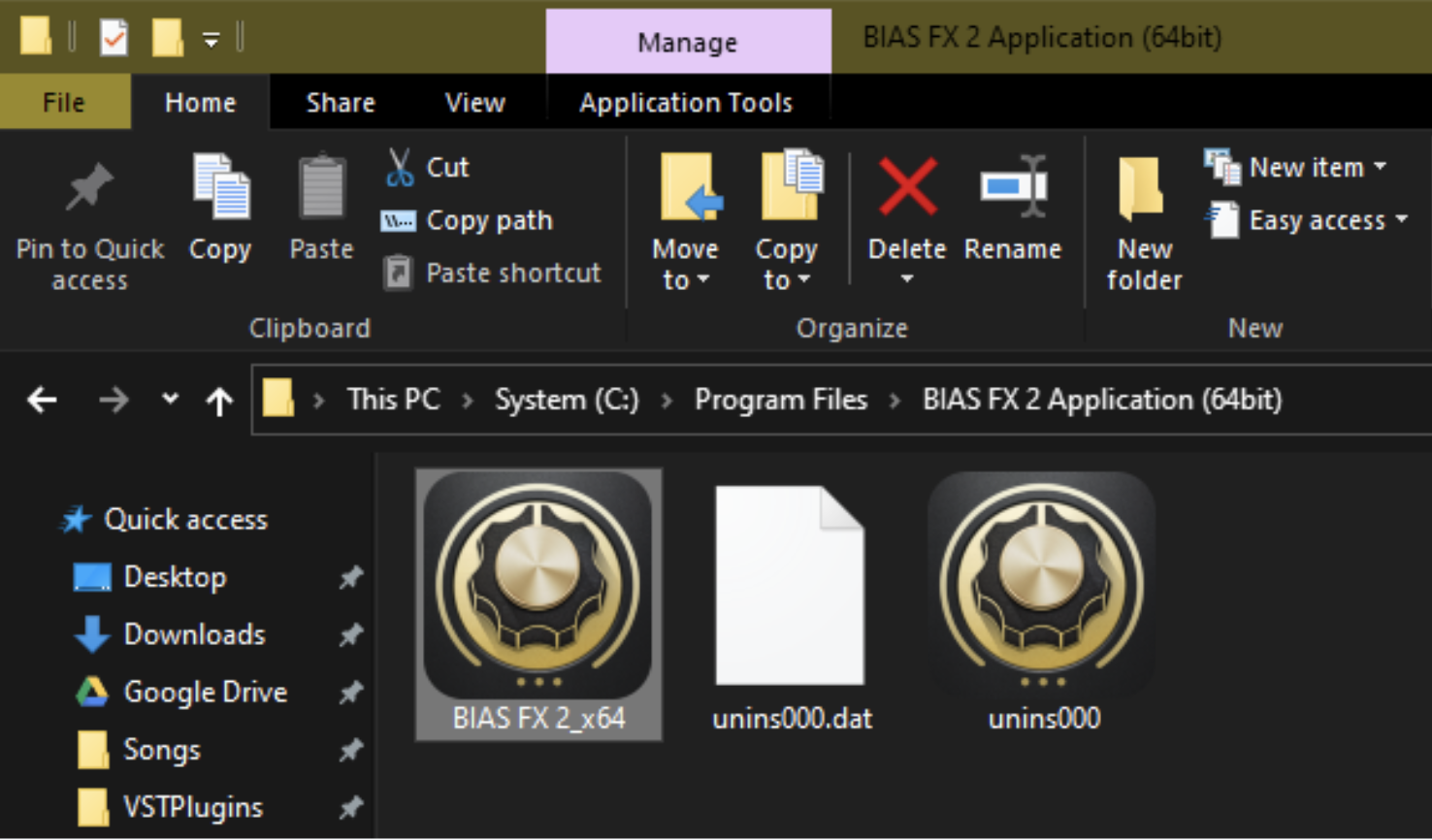Click the Easy access icon
The width and height of the screenshot is (1432, 840).
[x=1222, y=220]
